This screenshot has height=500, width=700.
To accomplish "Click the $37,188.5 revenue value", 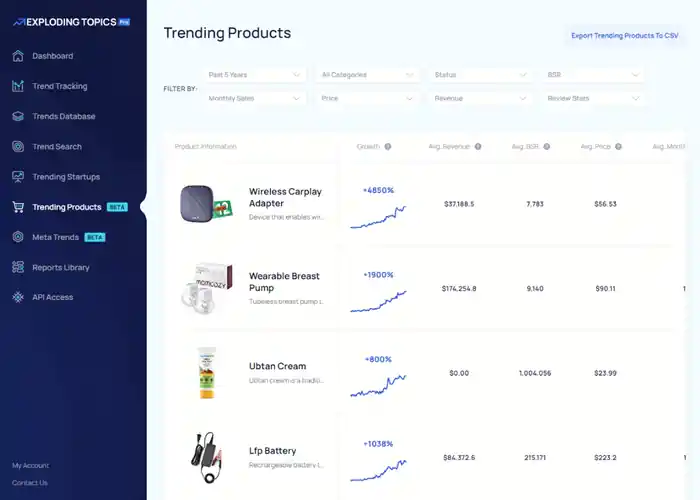I will tap(459, 204).
